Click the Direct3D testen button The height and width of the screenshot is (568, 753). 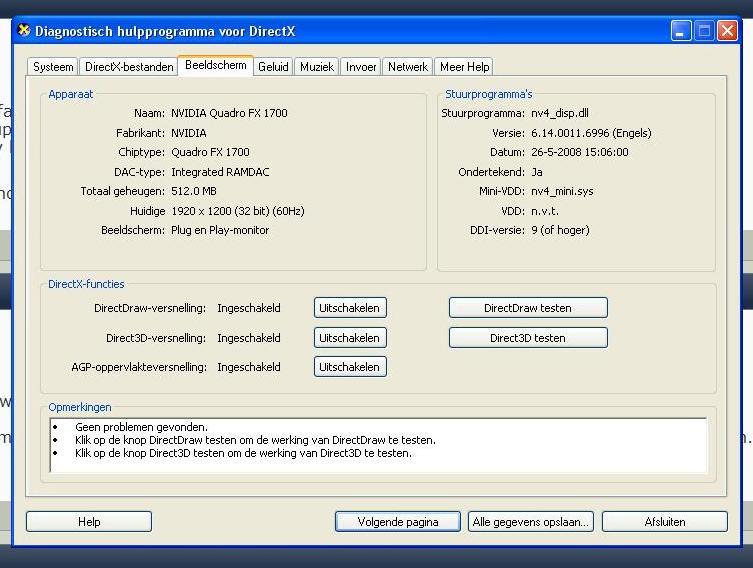point(528,338)
